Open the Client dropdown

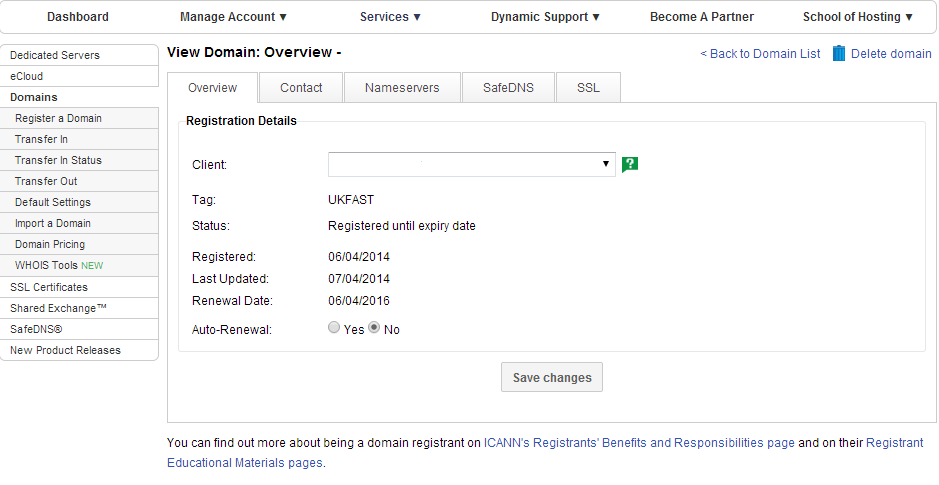(472, 164)
